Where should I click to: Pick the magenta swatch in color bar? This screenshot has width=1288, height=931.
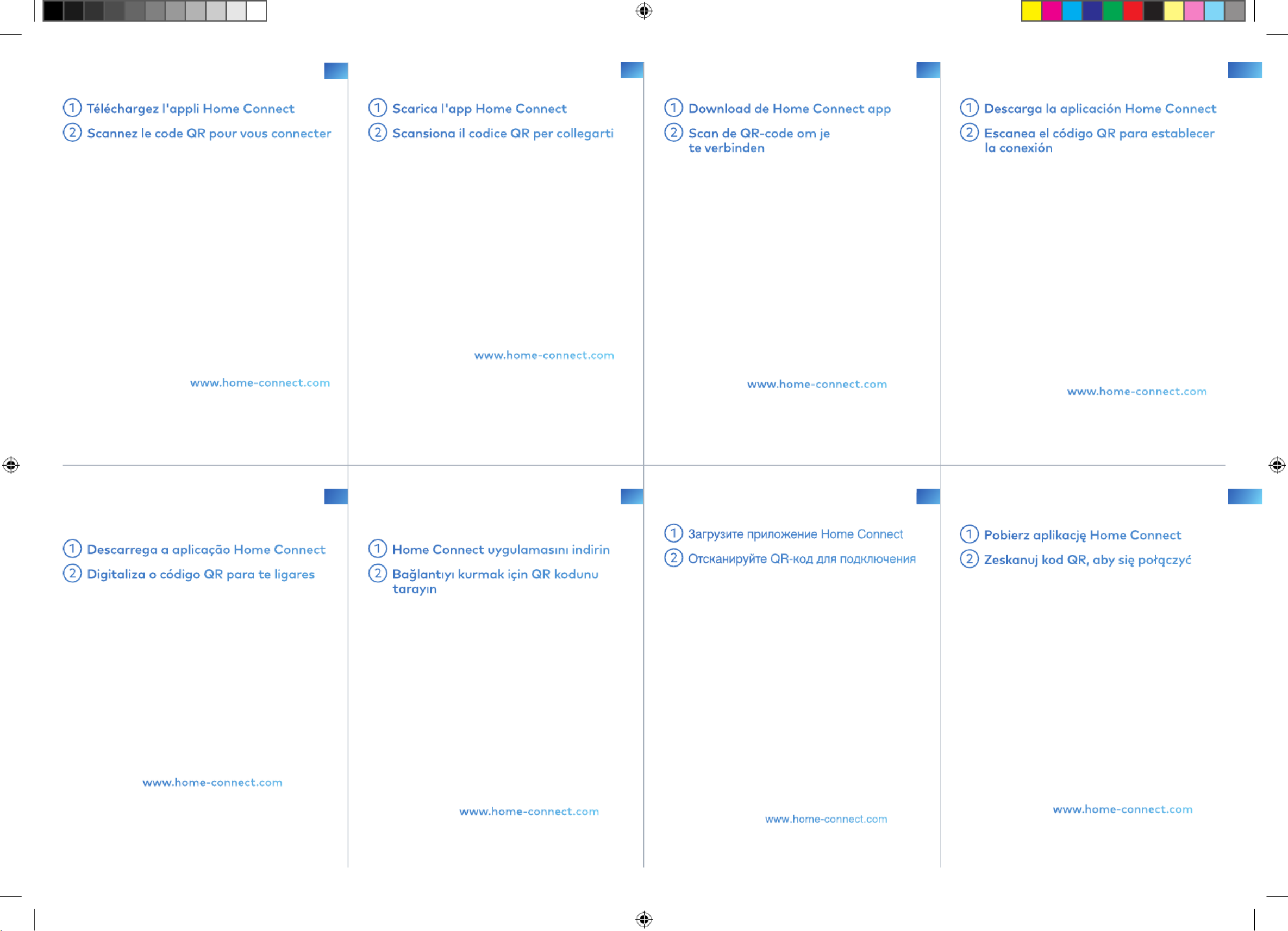tap(1052, 11)
